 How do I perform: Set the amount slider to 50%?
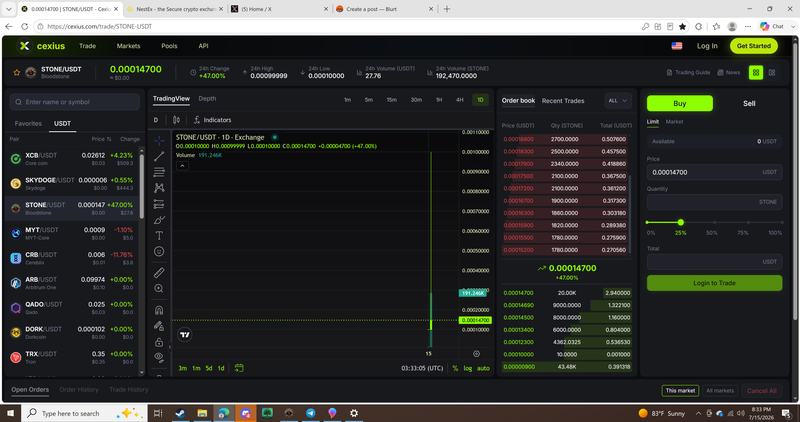714,222
